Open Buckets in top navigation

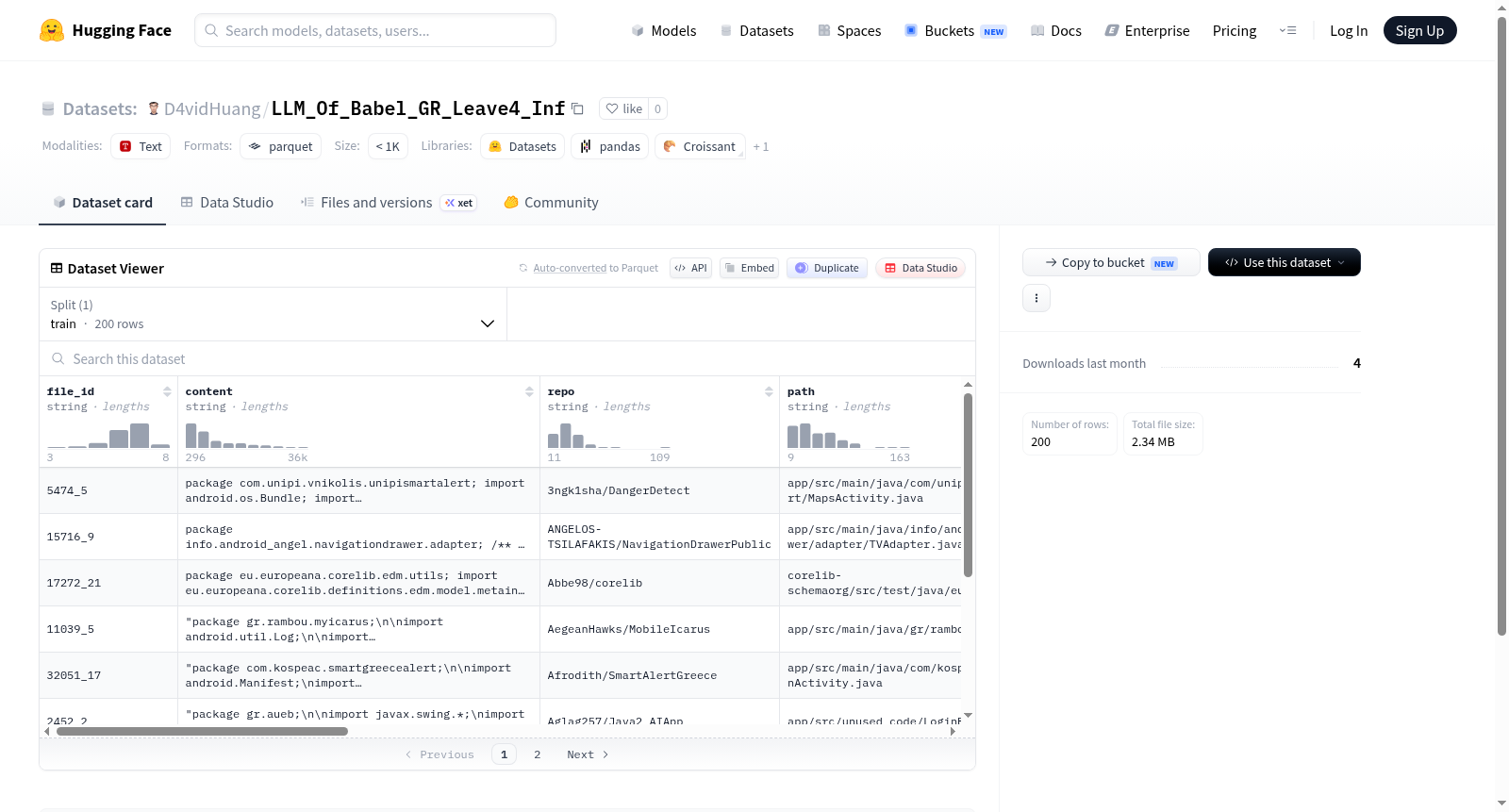tap(955, 30)
